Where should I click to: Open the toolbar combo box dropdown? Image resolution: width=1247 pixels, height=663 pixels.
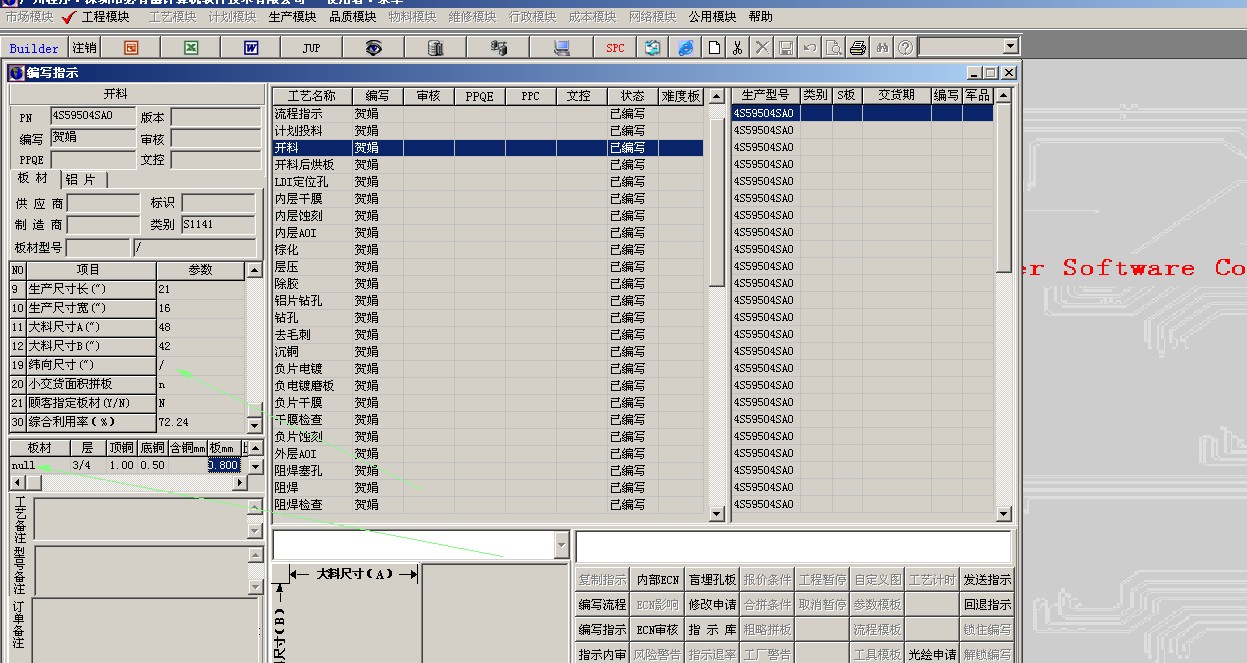pyautogui.click(x=1010, y=46)
